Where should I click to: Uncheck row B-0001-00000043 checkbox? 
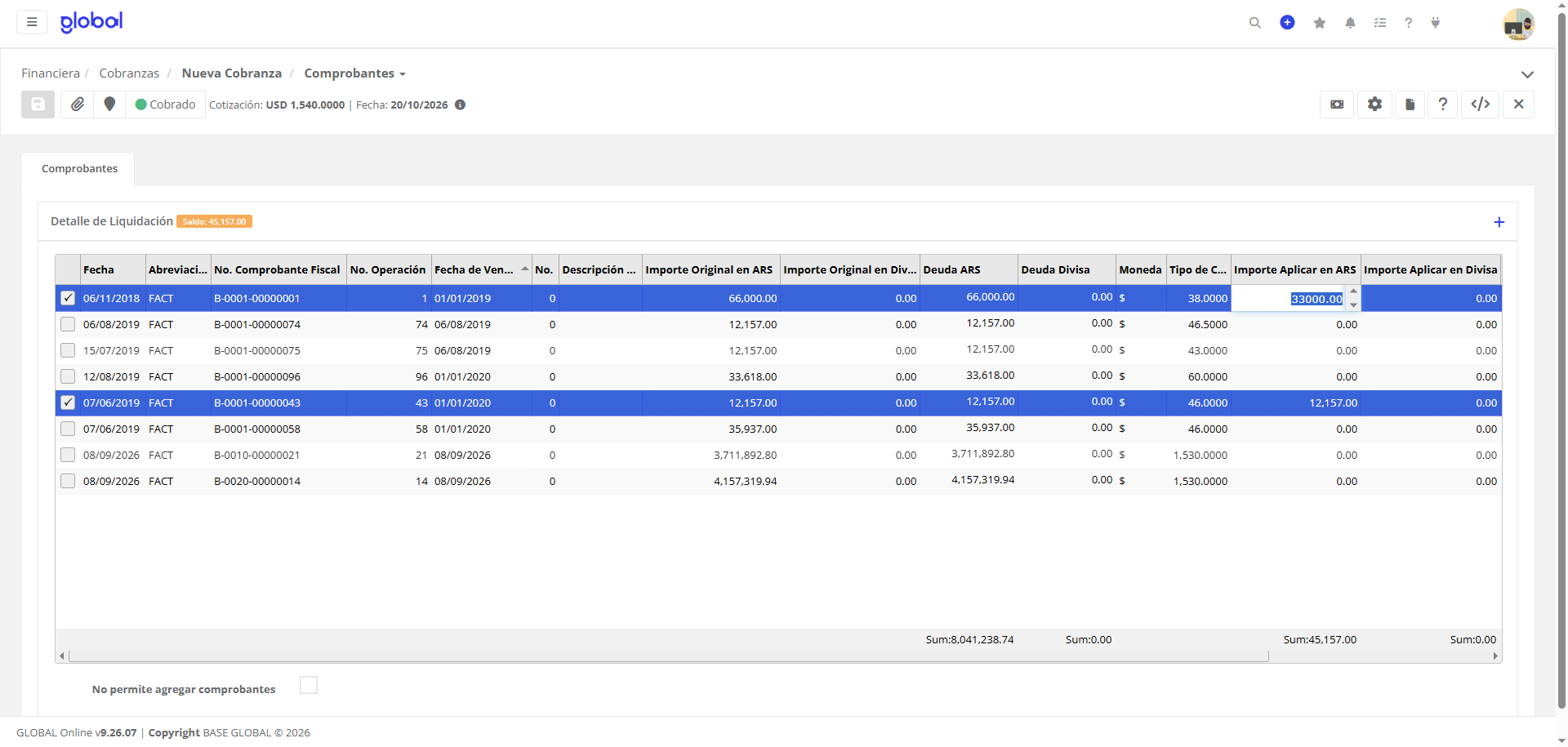pyautogui.click(x=68, y=402)
